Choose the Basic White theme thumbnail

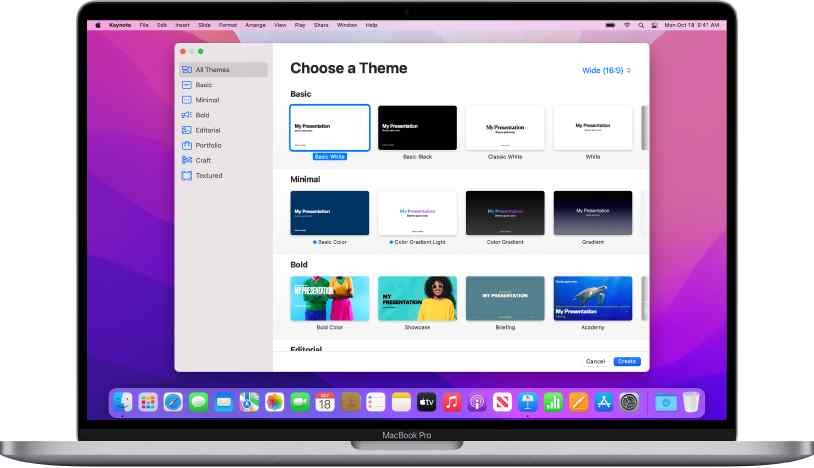[330, 128]
